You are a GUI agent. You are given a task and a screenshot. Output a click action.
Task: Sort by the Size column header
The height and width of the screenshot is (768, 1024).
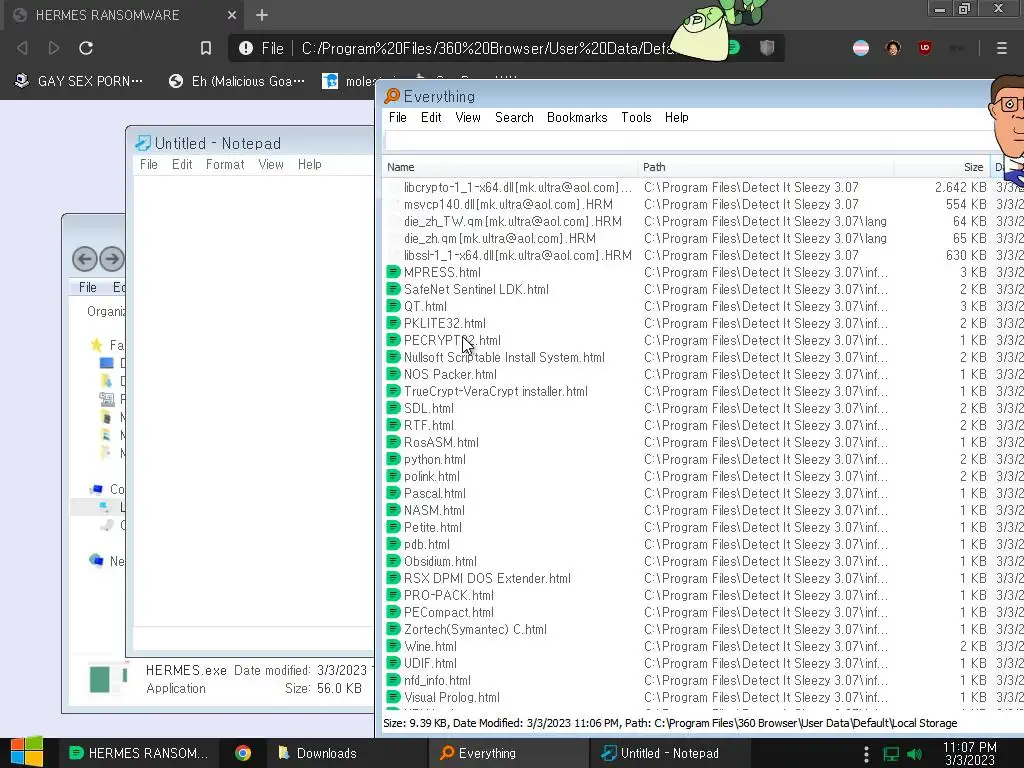tap(942, 167)
